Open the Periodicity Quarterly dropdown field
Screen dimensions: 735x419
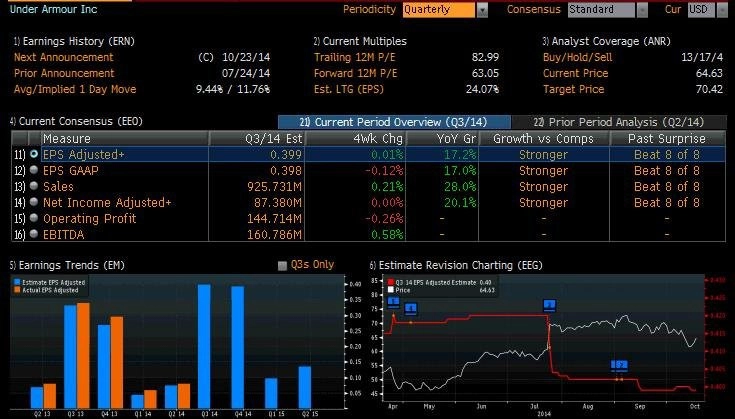(438, 10)
